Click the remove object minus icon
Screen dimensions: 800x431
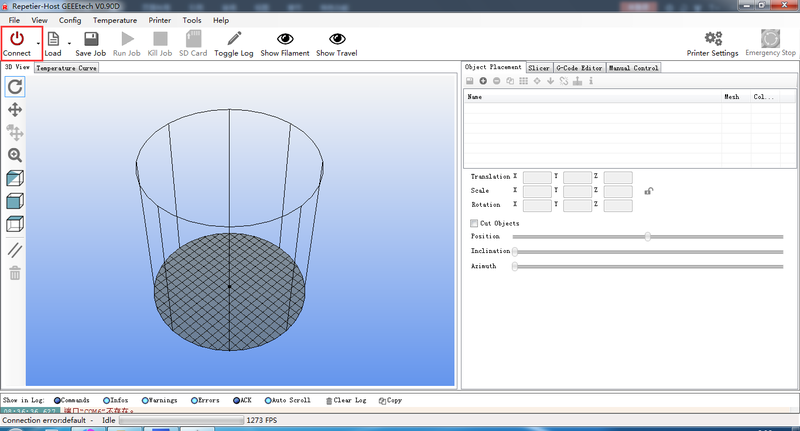tap(496, 81)
